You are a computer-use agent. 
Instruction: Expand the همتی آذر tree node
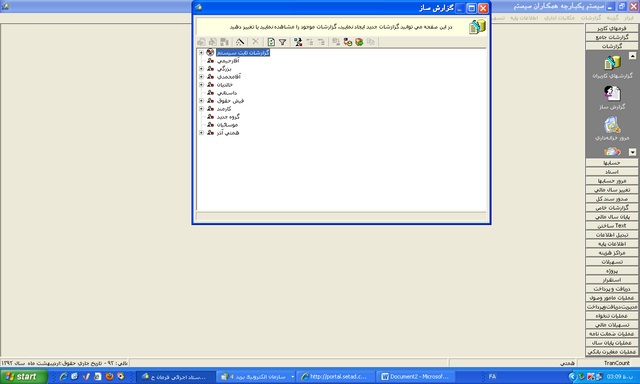(x=201, y=133)
